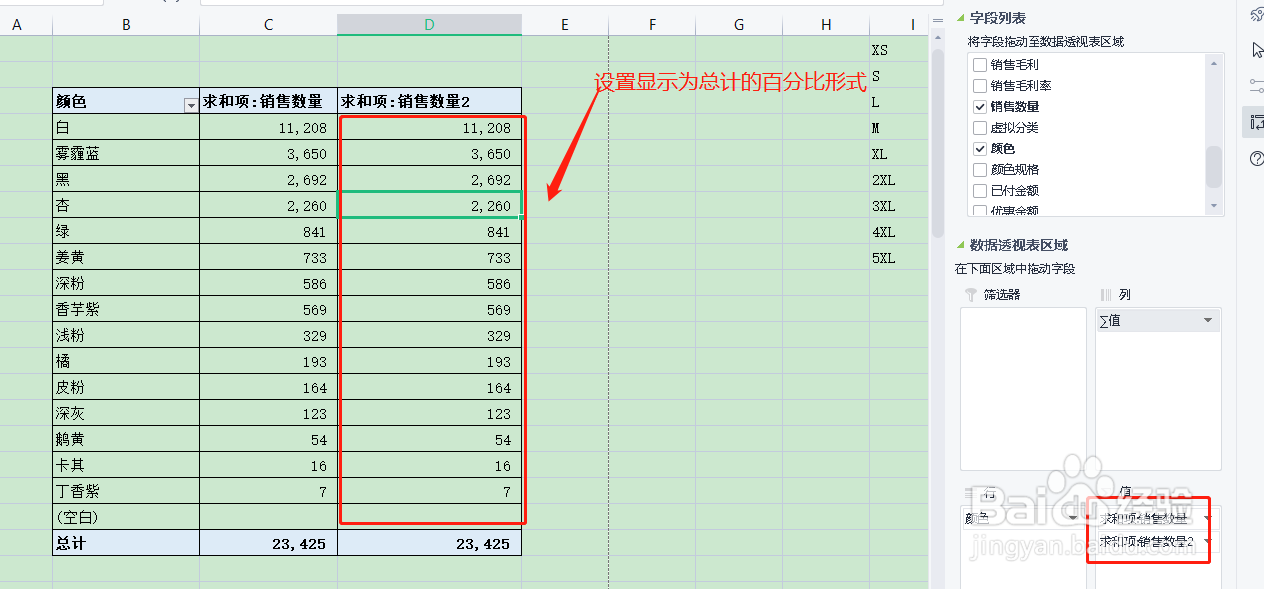
Task: Click the field list scrollbar down arrow
Action: coord(1214,207)
